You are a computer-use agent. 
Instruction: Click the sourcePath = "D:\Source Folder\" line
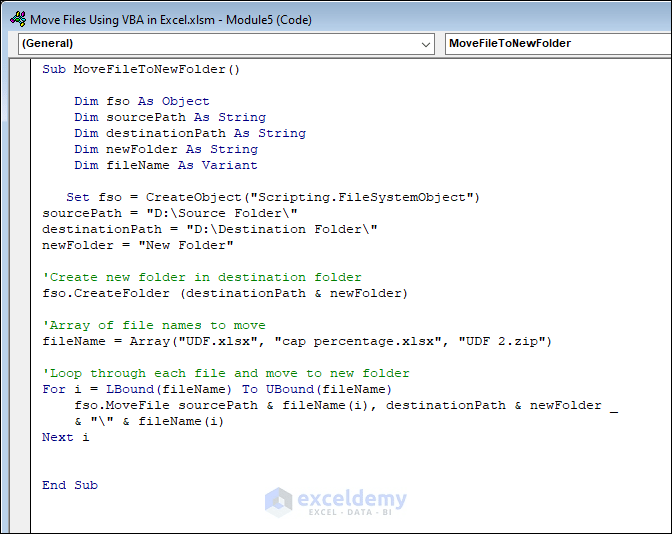point(170,213)
